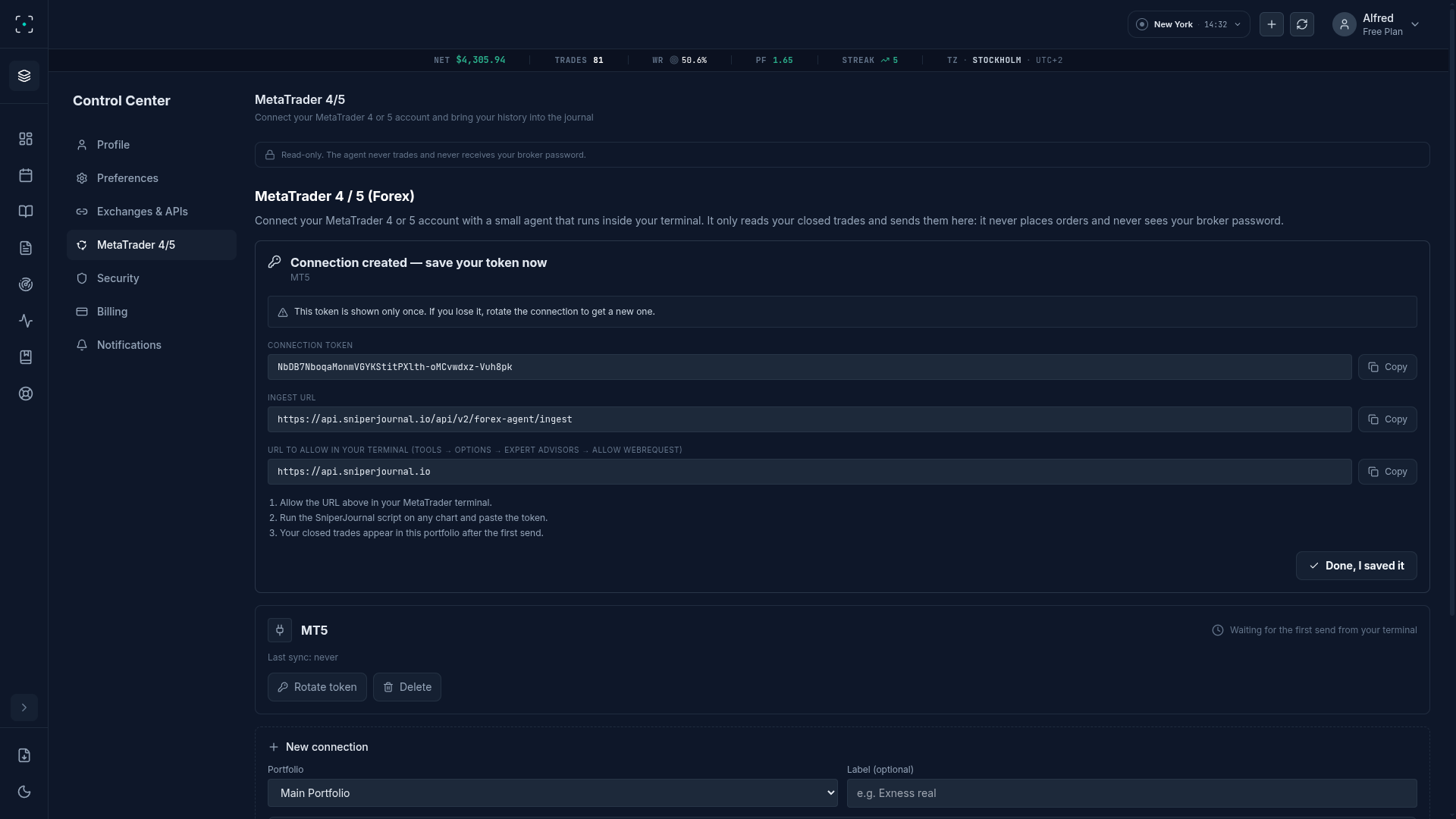Click the STREAK 5 stat

click(870, 60)
